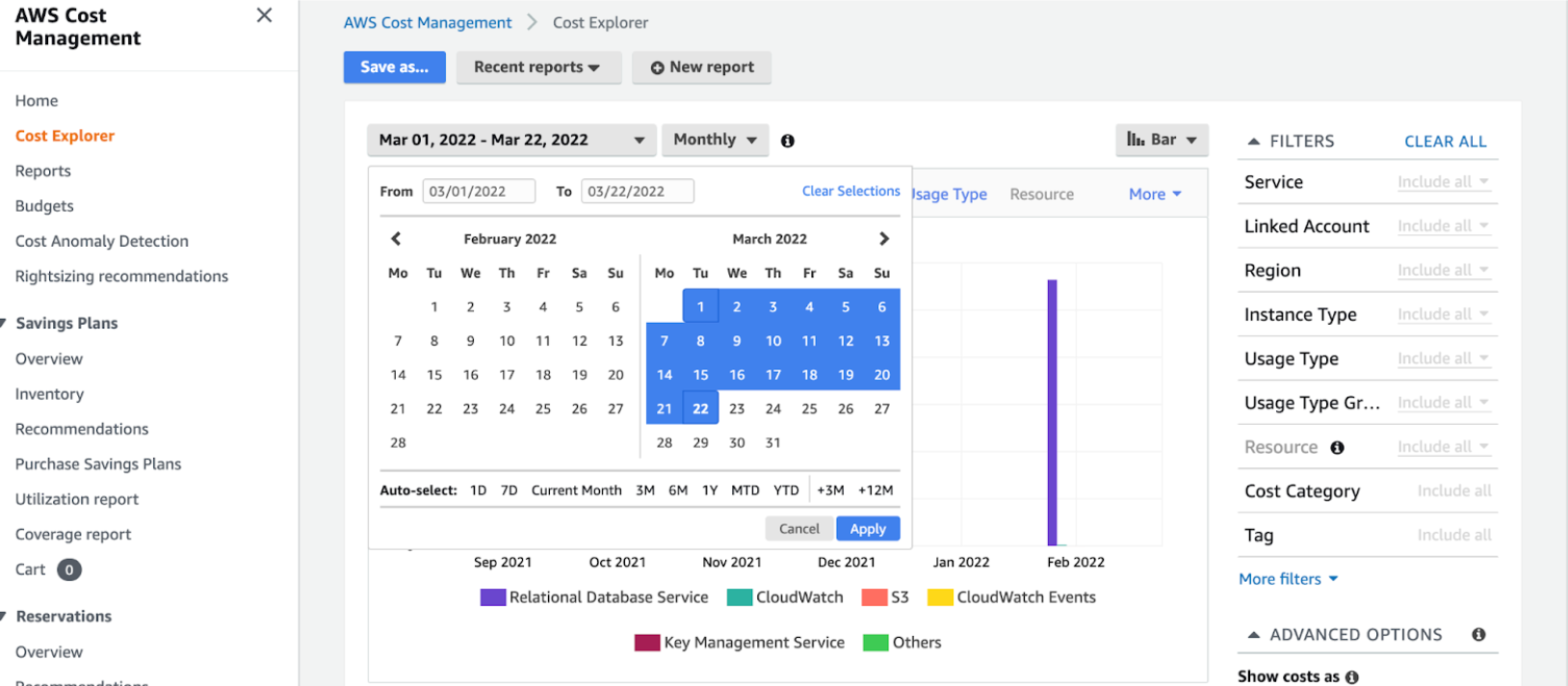Open the Bar chart type dropdown
Screen dimensions: 1568x686
[x=1162, y=140]
